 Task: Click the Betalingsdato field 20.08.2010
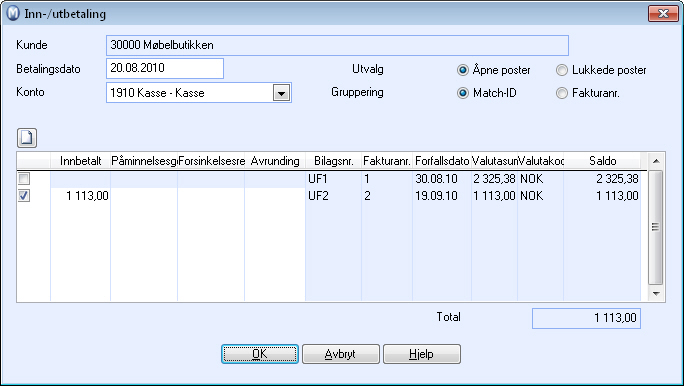pyautogui.click(x=165, y=68)
